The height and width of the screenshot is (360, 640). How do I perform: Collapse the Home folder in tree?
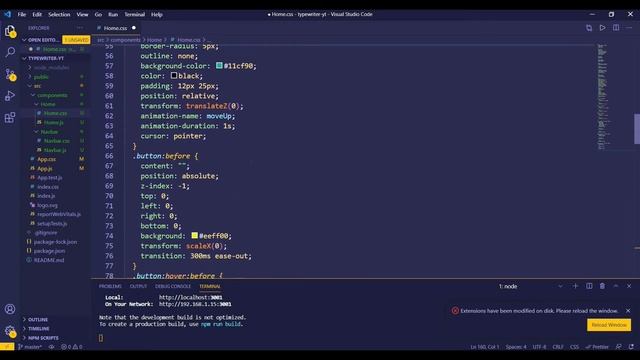pos(47,104)
